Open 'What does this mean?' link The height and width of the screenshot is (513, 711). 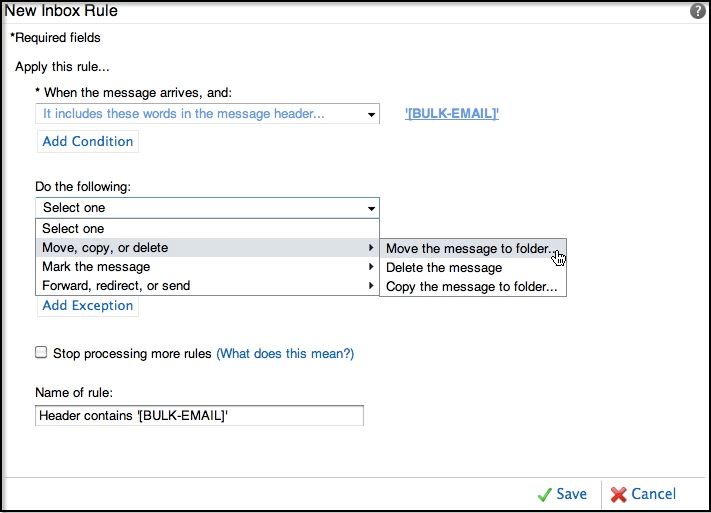(x=285, y=353)
